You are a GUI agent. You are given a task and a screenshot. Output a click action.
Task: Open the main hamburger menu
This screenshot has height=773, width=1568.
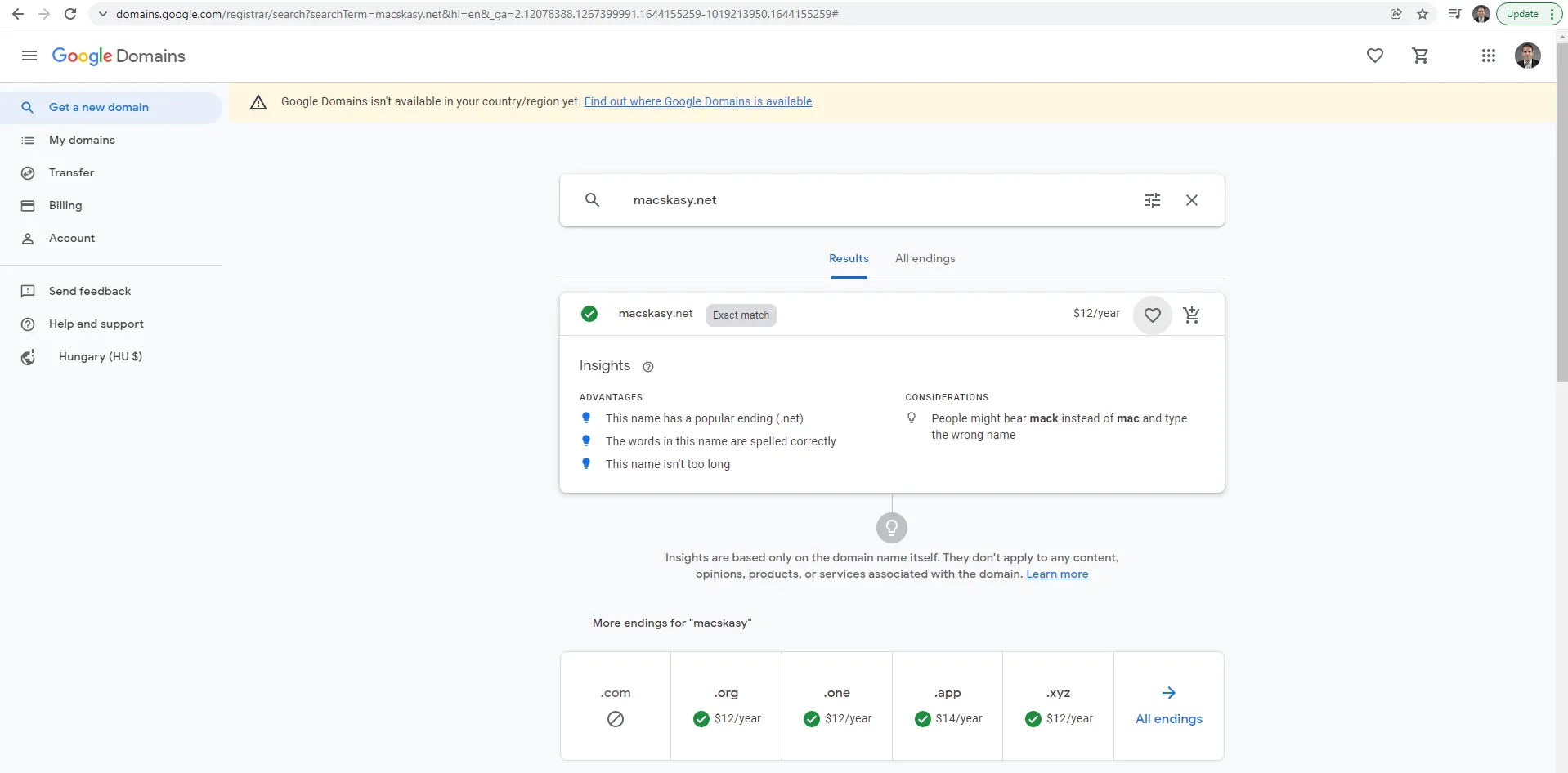[x=29, y=56]
